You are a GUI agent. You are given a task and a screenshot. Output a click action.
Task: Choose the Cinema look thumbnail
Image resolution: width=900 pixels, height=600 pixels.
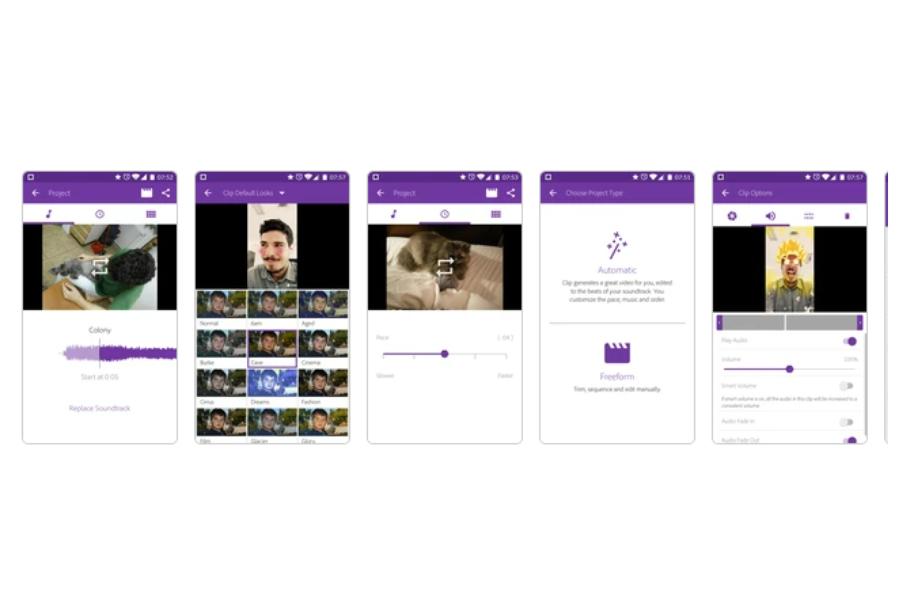pyautogui.click(x=323, y=344)
